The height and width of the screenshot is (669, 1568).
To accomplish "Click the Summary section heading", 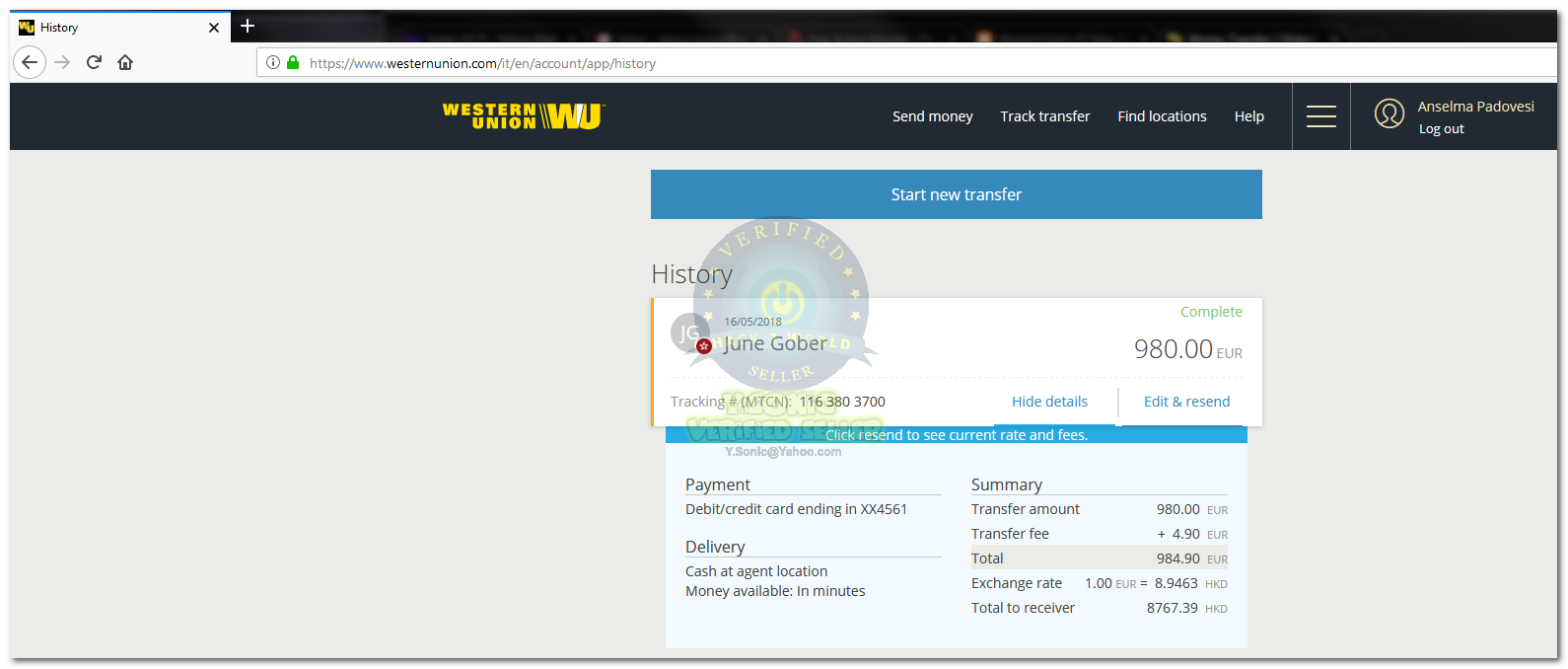I will tap(1006, 484).
